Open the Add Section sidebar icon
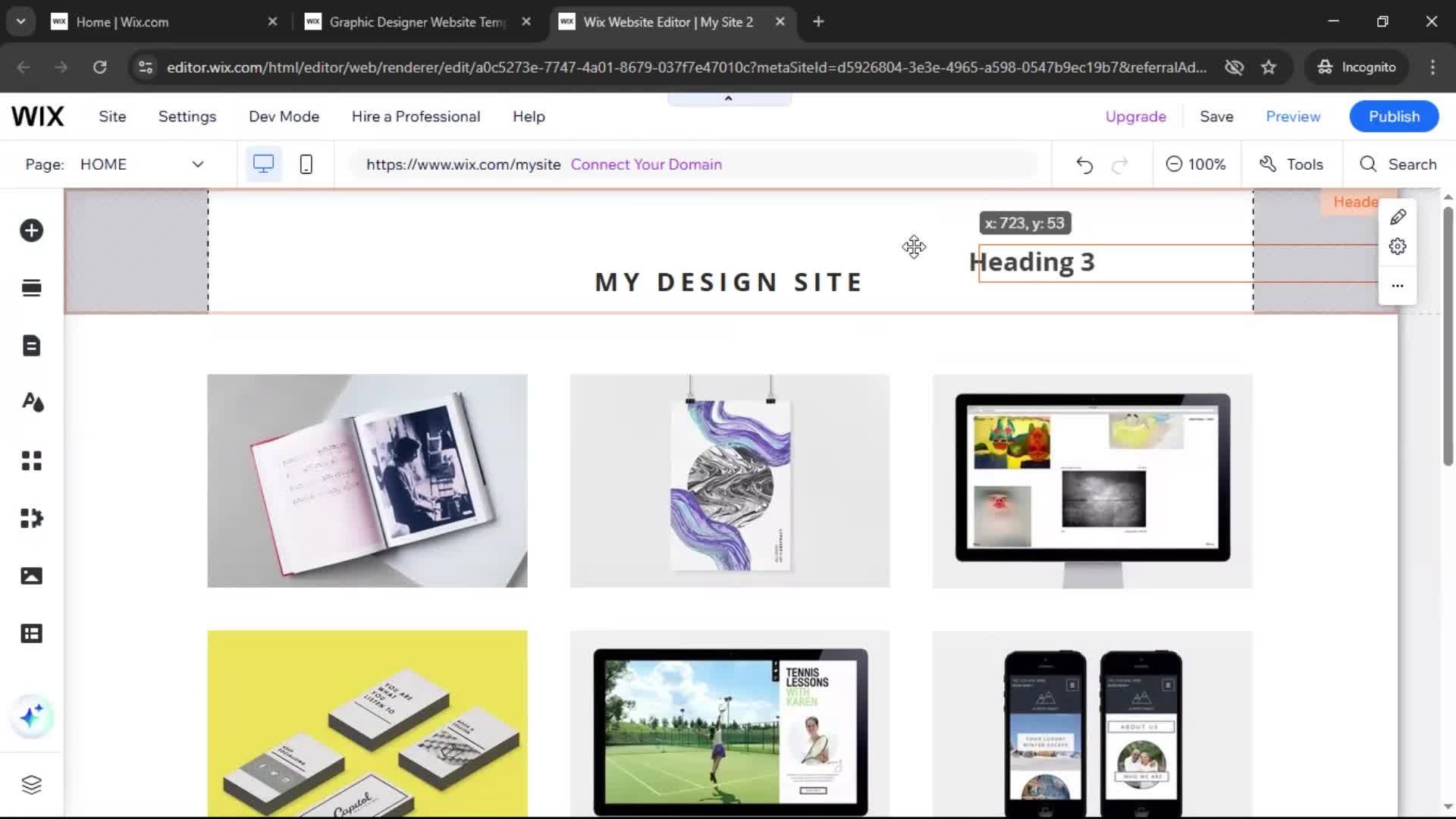 (31, 287)
